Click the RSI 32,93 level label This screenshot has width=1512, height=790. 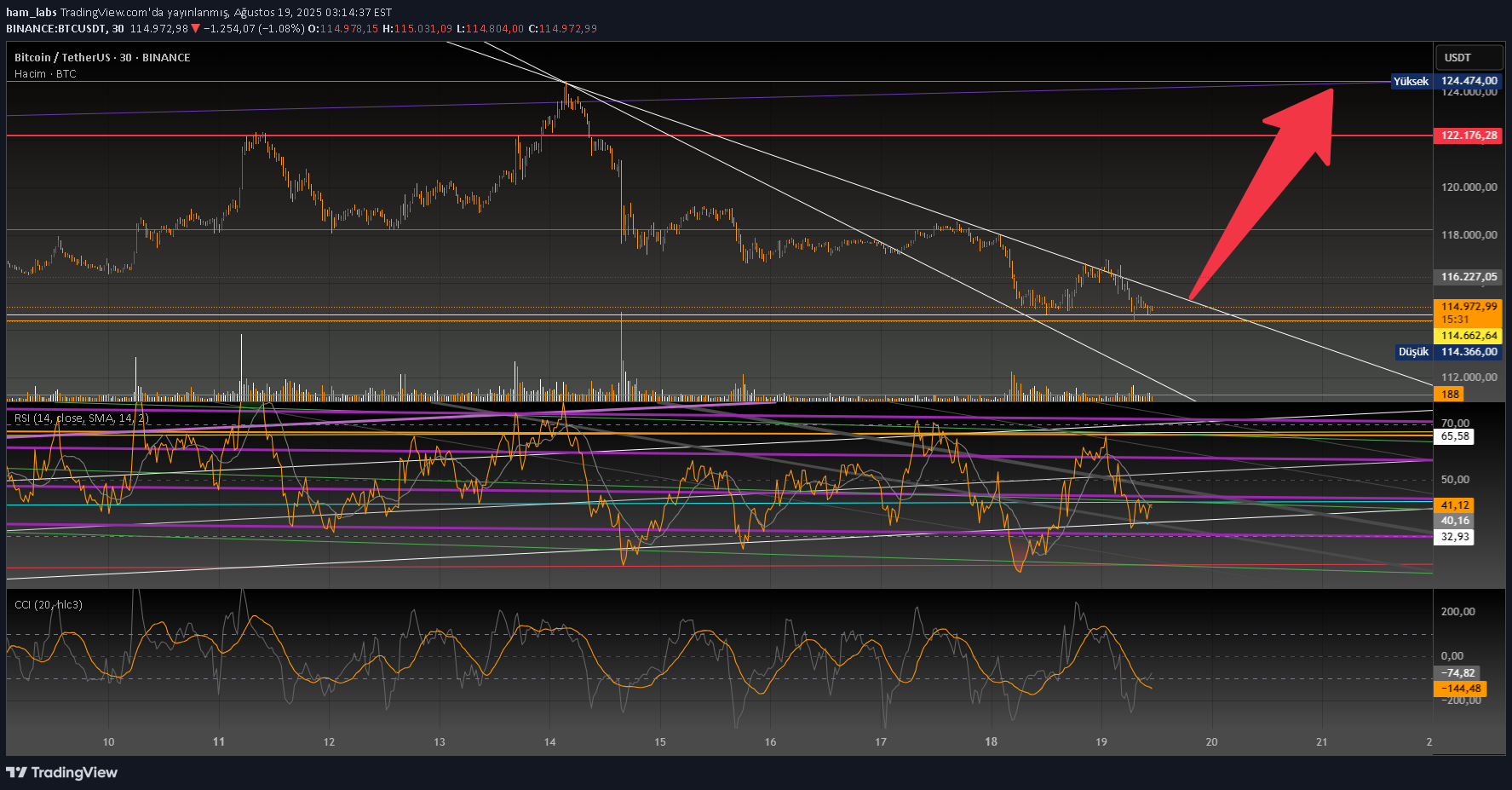pyautogui.click(x=1454, y=537)
